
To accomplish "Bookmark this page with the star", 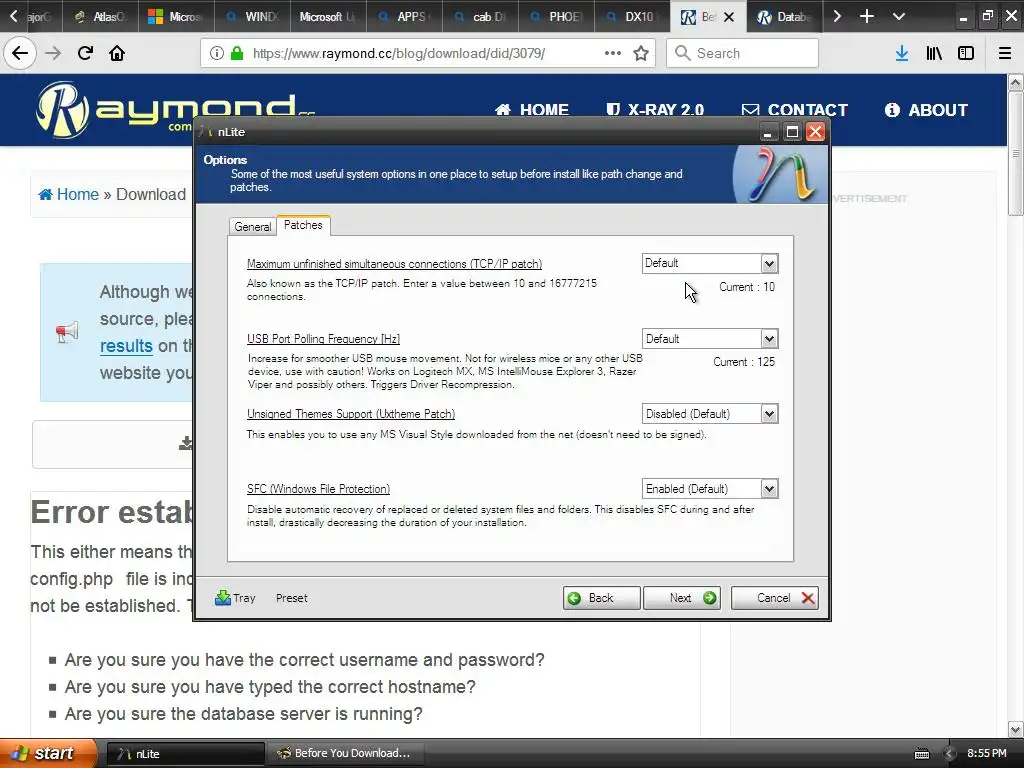I will pos(641,53).
